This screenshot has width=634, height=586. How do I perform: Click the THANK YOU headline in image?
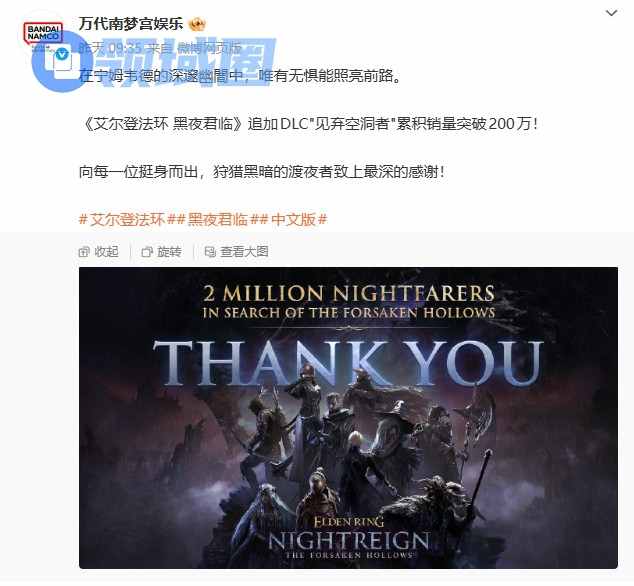348,363
